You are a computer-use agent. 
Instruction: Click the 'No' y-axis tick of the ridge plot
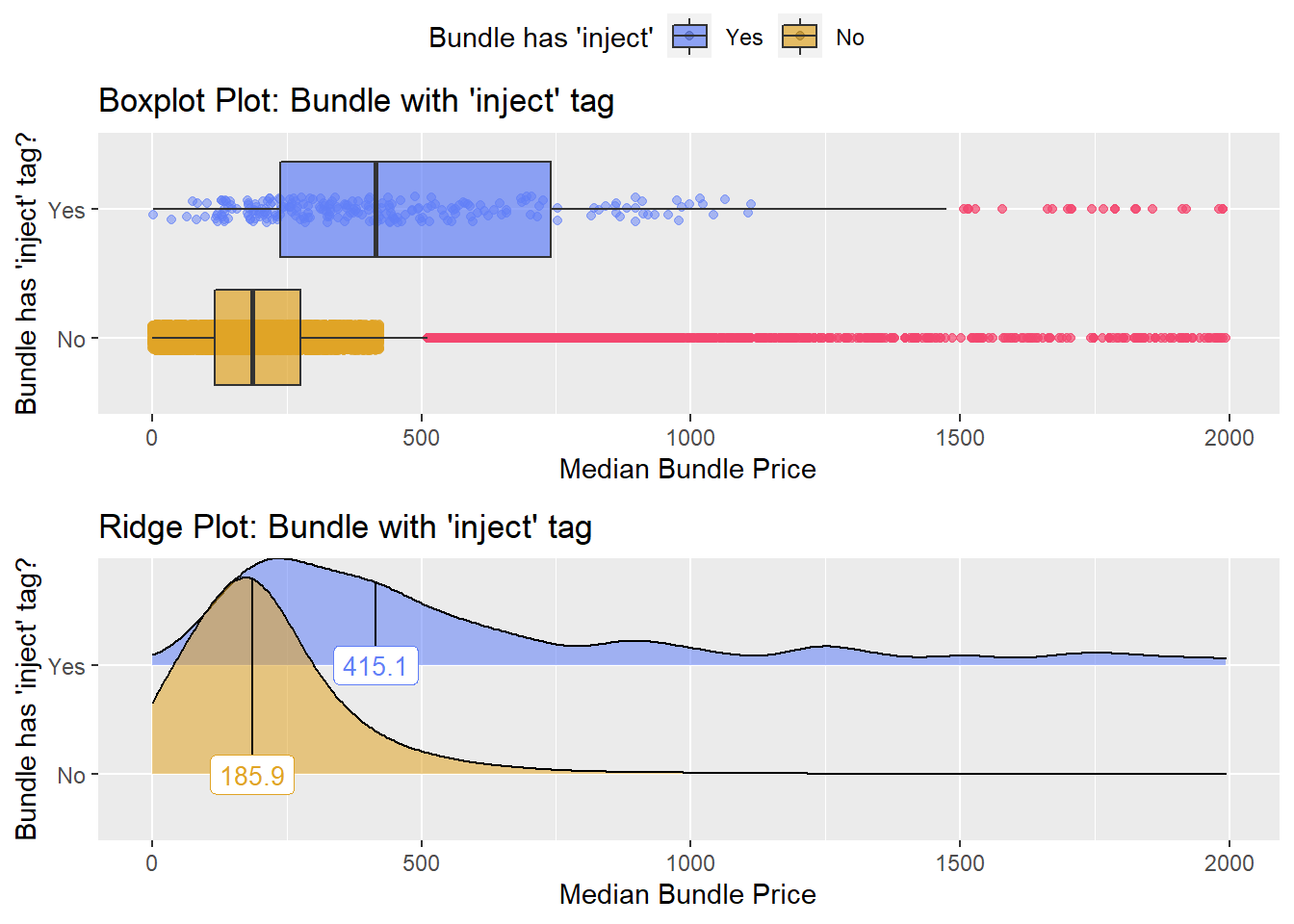click(x=71, y=775)
